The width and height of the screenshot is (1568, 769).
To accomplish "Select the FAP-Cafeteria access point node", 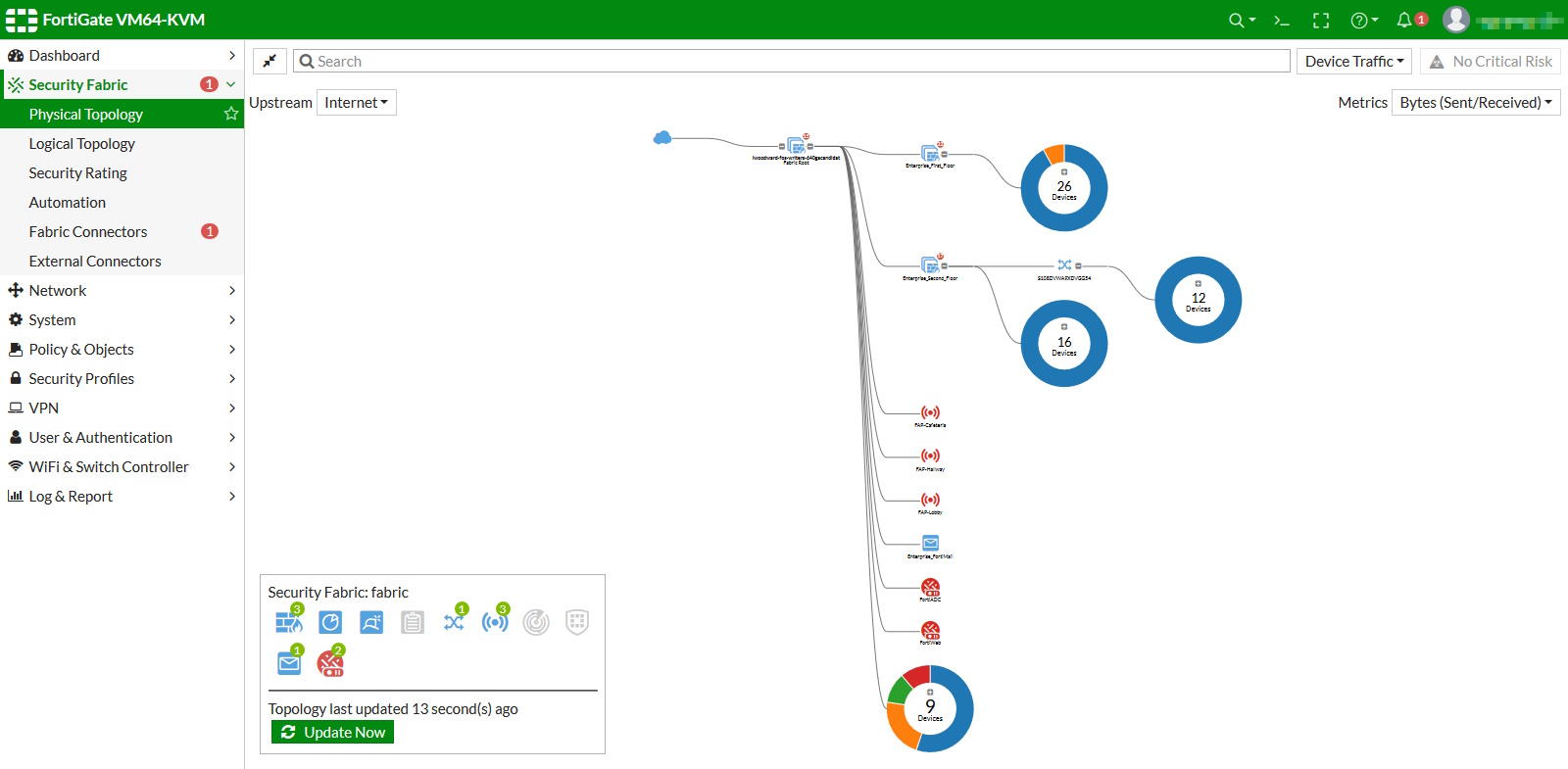I will (930, 412).
